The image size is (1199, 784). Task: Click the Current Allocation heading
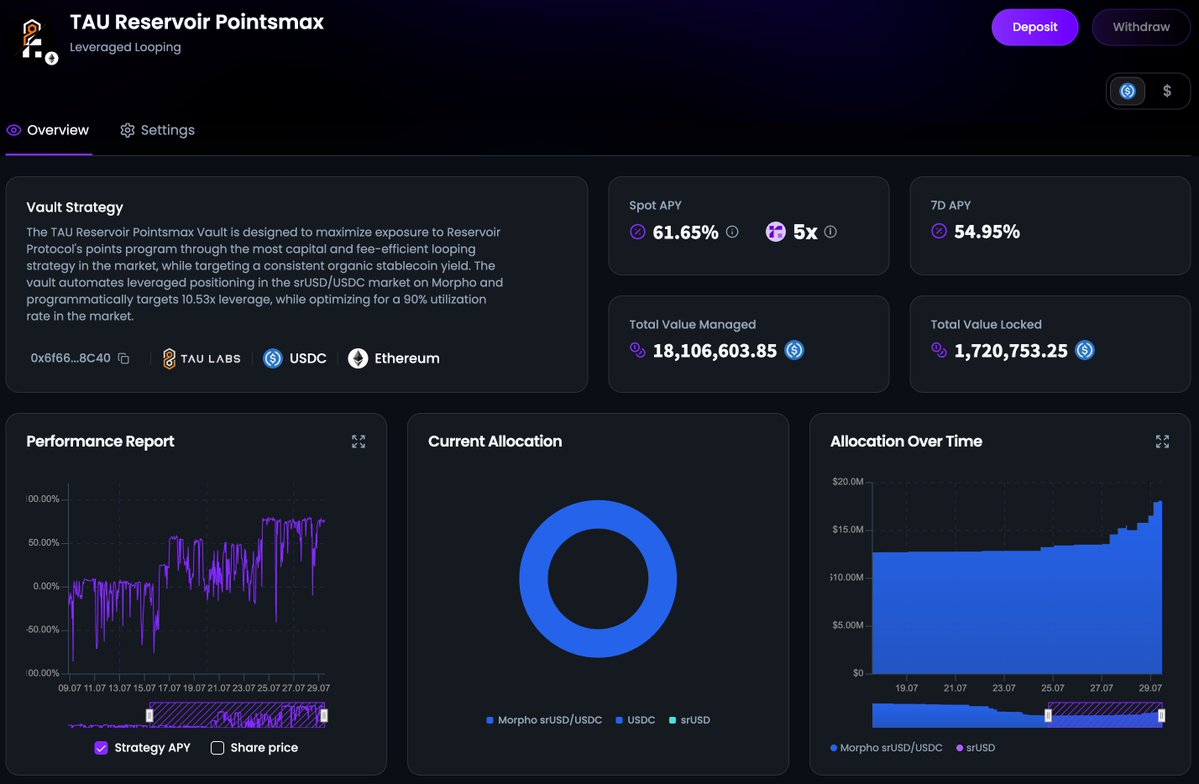coord(495,441)
